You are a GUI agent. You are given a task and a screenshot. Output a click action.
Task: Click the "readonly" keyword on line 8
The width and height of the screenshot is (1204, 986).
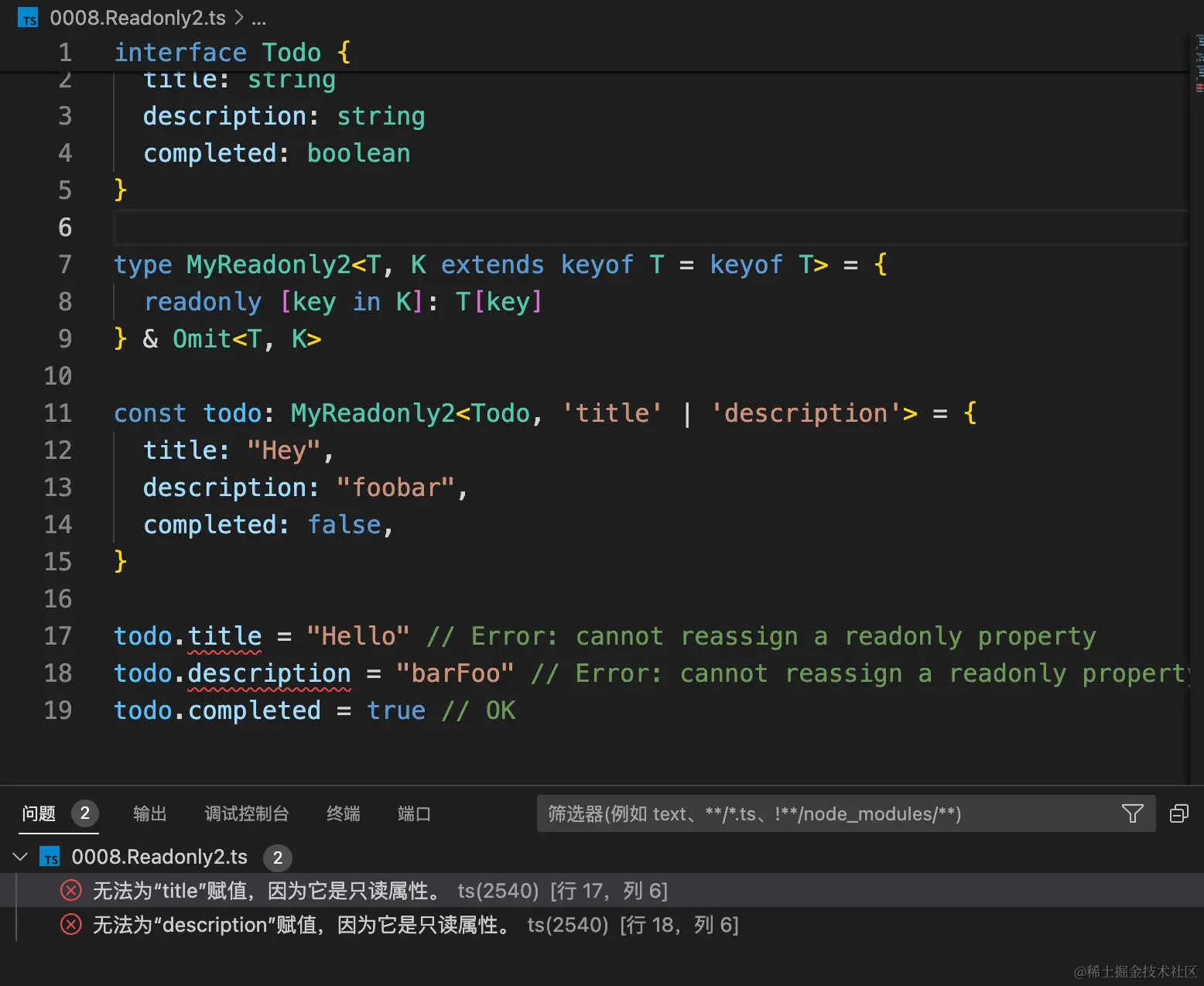click(x=203, y=302)
